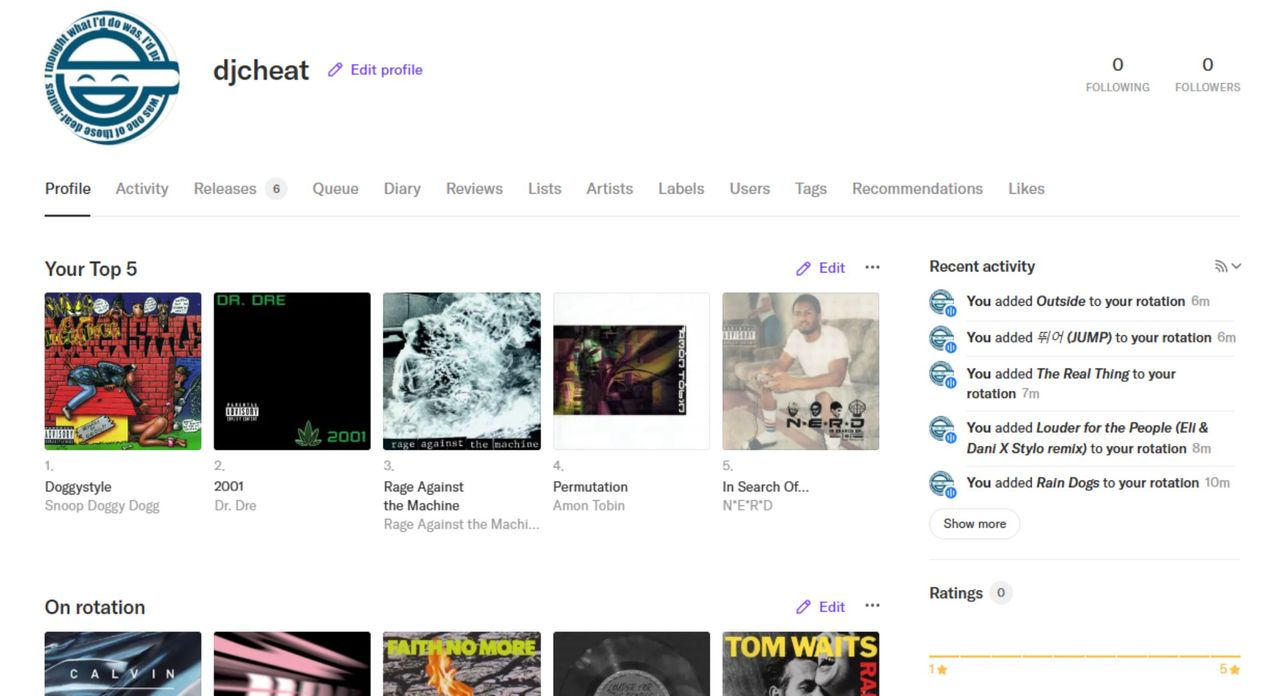Viewport: 1280px width, 696px height.
Task: Click the avatar icon beside the JUMP activity
Action: pyautogui.click(x=942, y=338)
